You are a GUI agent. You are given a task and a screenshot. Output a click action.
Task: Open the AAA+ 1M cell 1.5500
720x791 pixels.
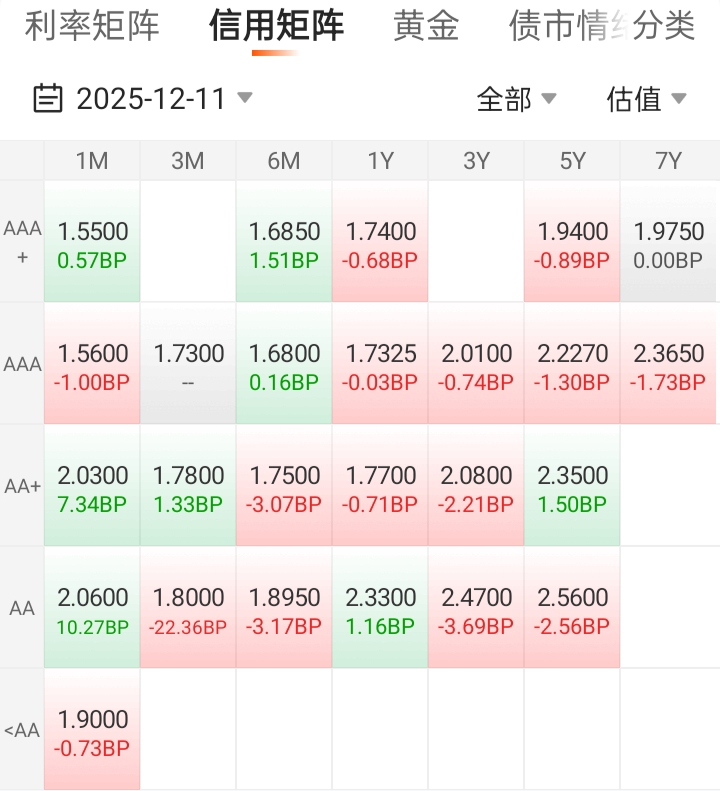[x=92, y=242]
